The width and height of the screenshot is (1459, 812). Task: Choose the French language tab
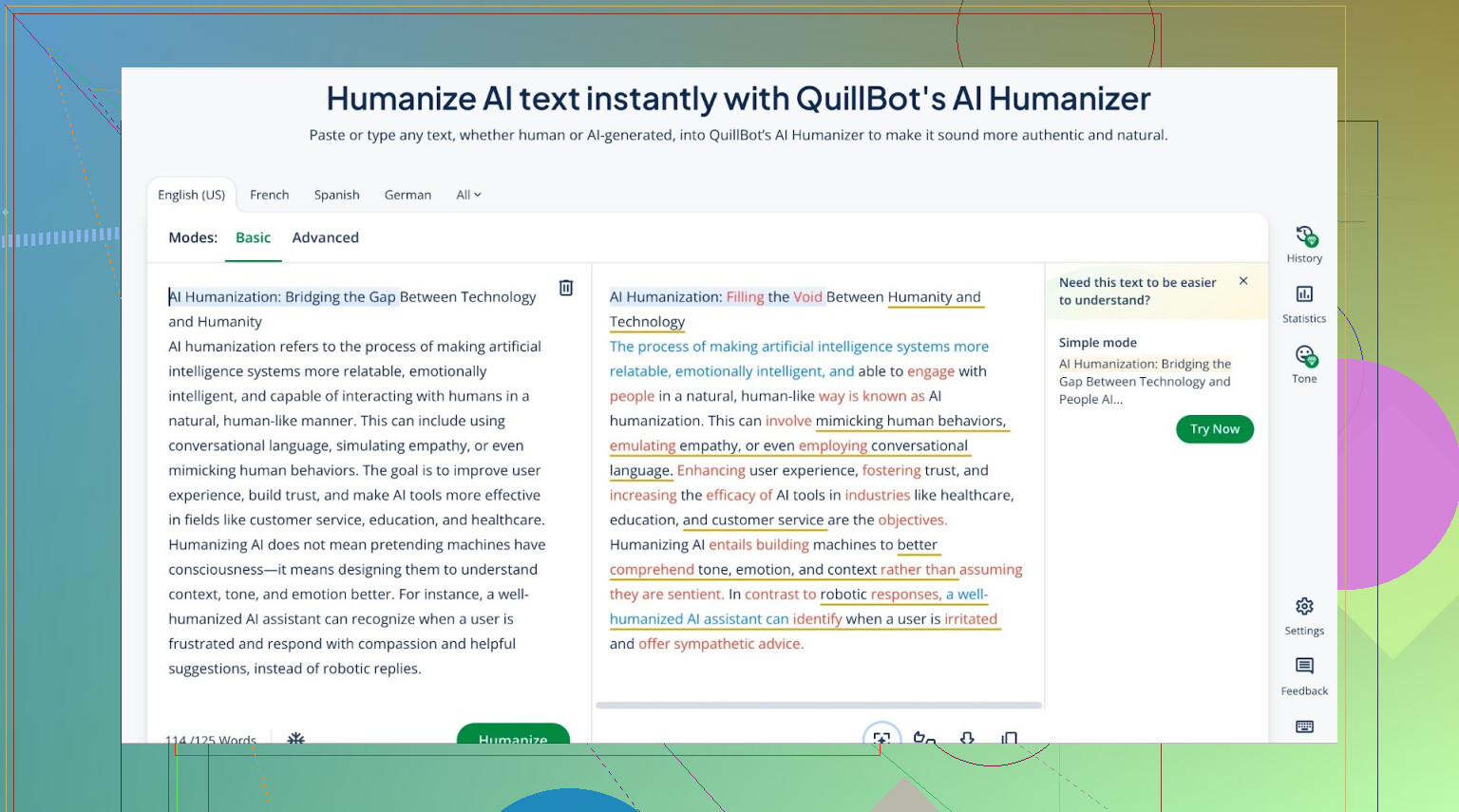click(269, 195)
